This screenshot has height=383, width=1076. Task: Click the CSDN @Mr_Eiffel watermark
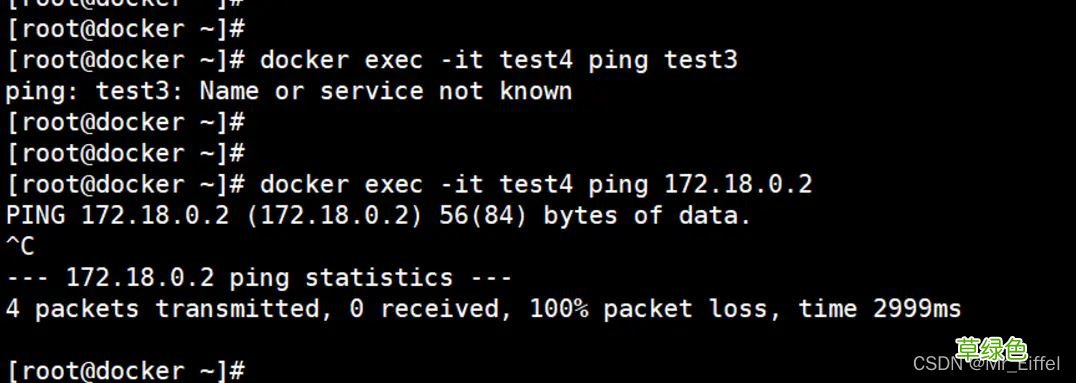click(986, 363)
